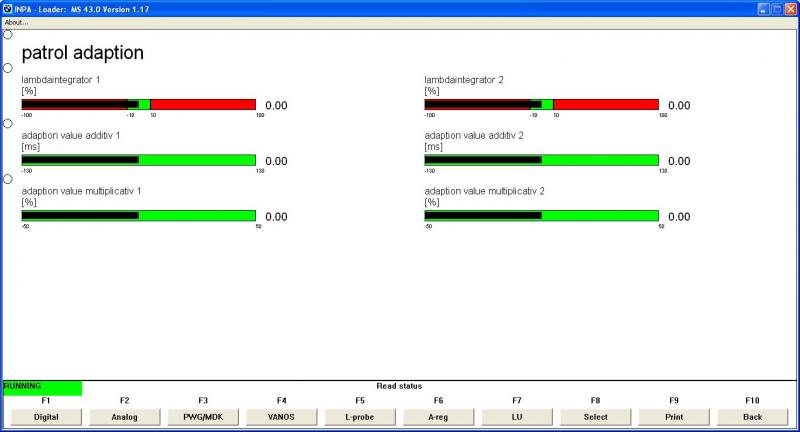
Task: Click the INPA icon in title bar
Action: [9, 8]
